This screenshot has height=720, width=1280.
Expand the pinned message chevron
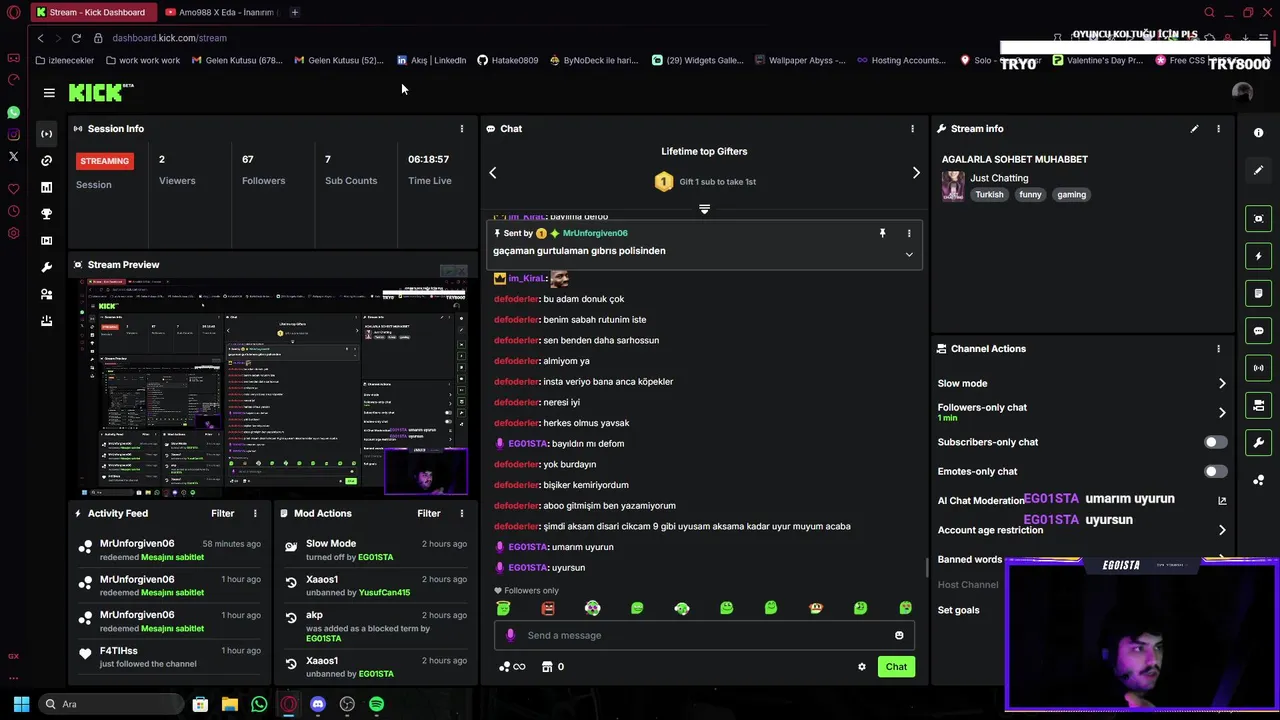coord(909,255)
